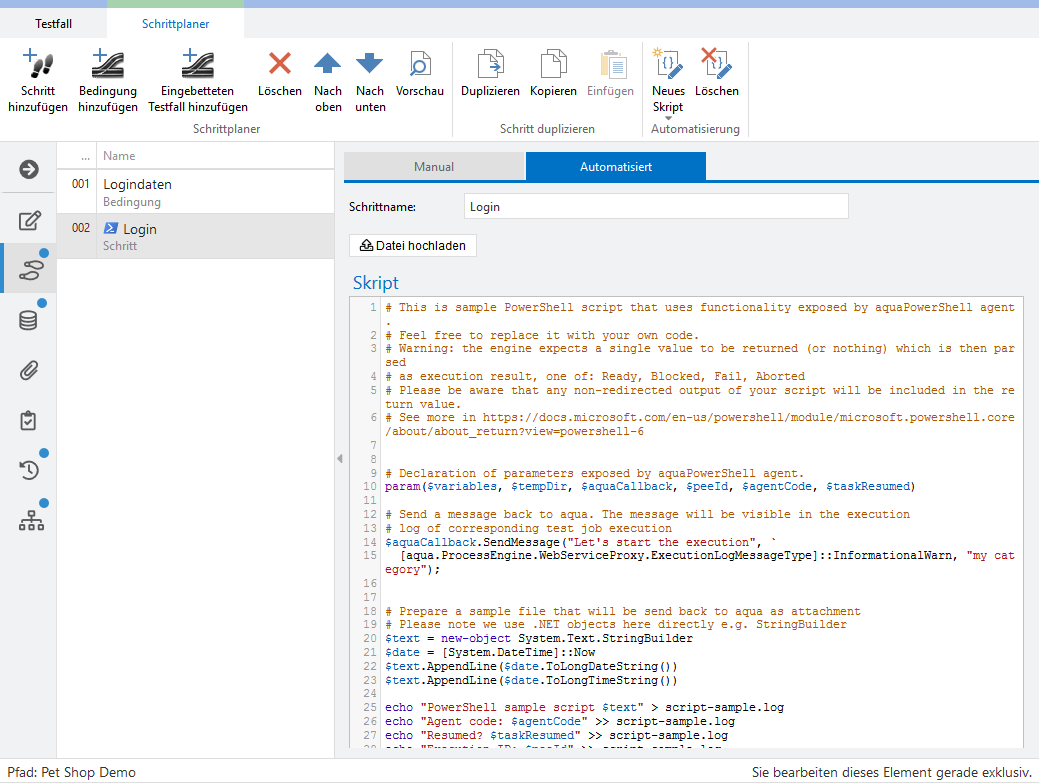The height and width of the screenshot is (784, 1039).
Task: Move step down with Nach unten arrow
Action: pyautogui.click(x=370, y=64)
